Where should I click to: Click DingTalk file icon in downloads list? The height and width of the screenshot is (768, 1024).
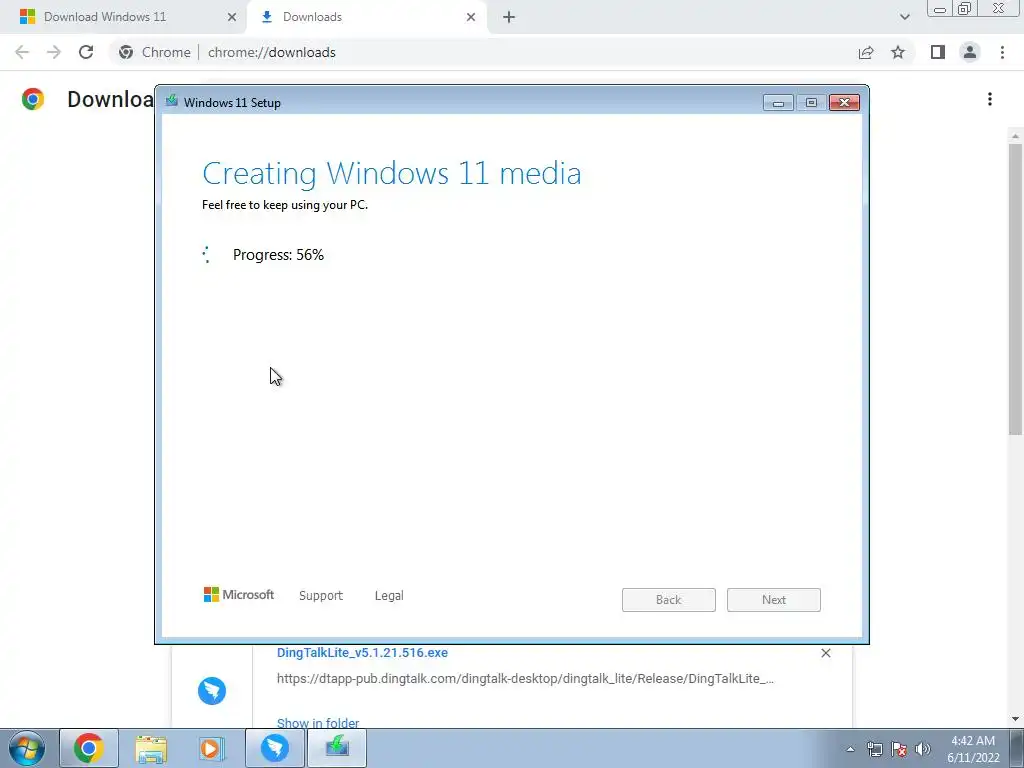pos(212,690)
